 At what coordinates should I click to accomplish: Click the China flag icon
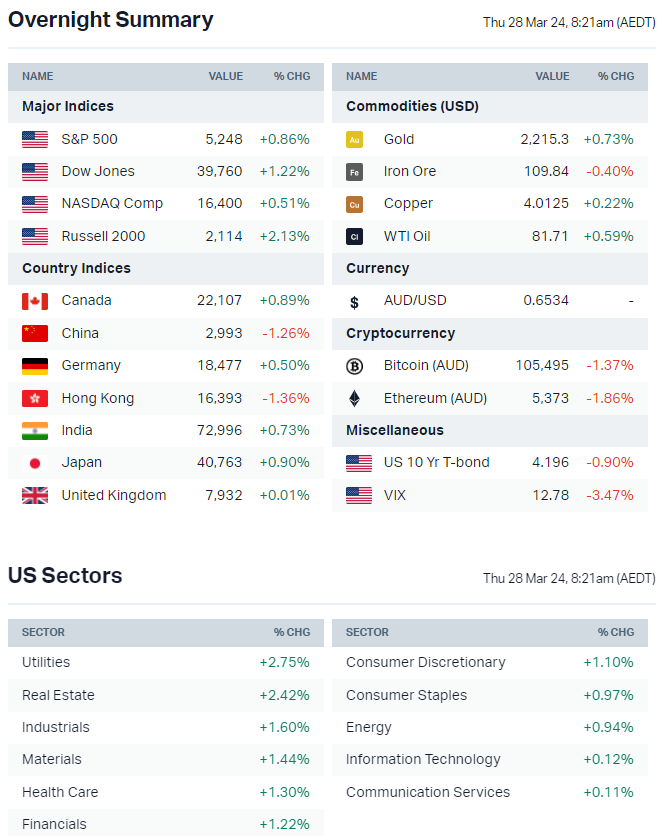(35, 333)
